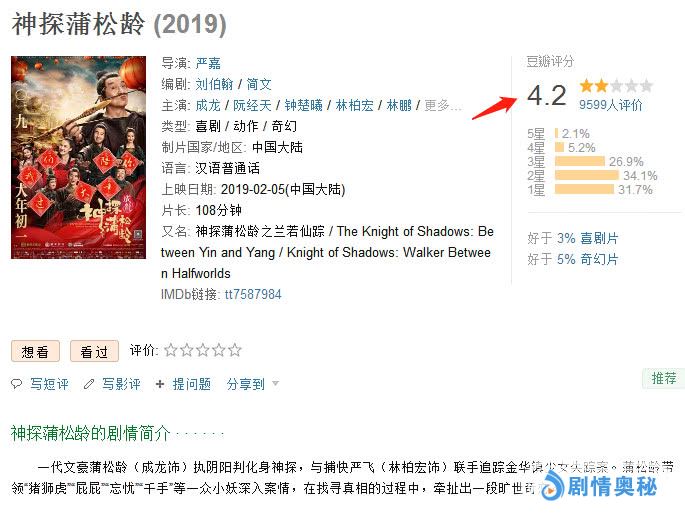Open the movie poster thumbnail

(79, 157)
